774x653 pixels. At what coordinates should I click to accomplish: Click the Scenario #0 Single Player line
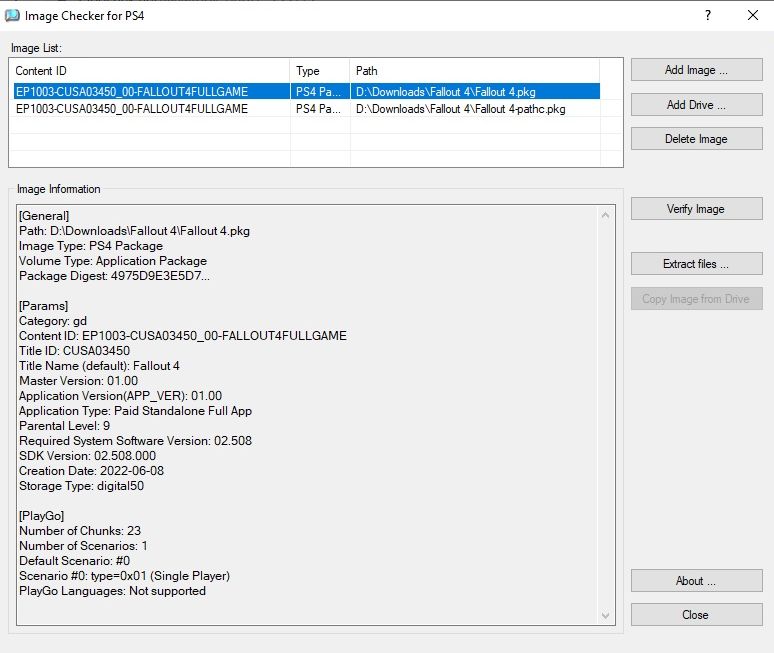[124, 576]
